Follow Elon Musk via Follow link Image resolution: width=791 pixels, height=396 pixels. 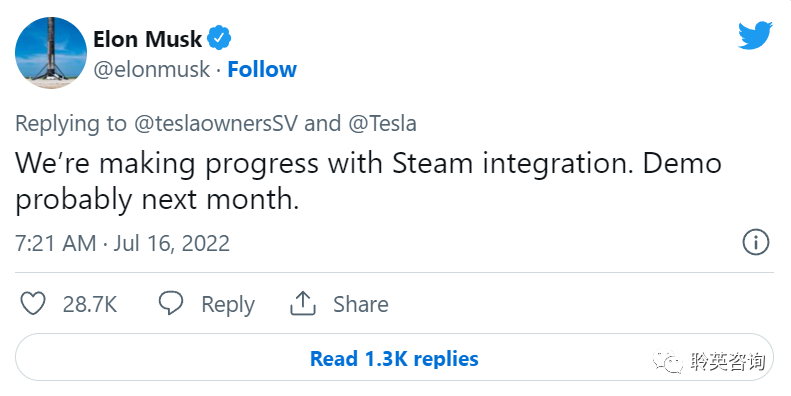262,69
